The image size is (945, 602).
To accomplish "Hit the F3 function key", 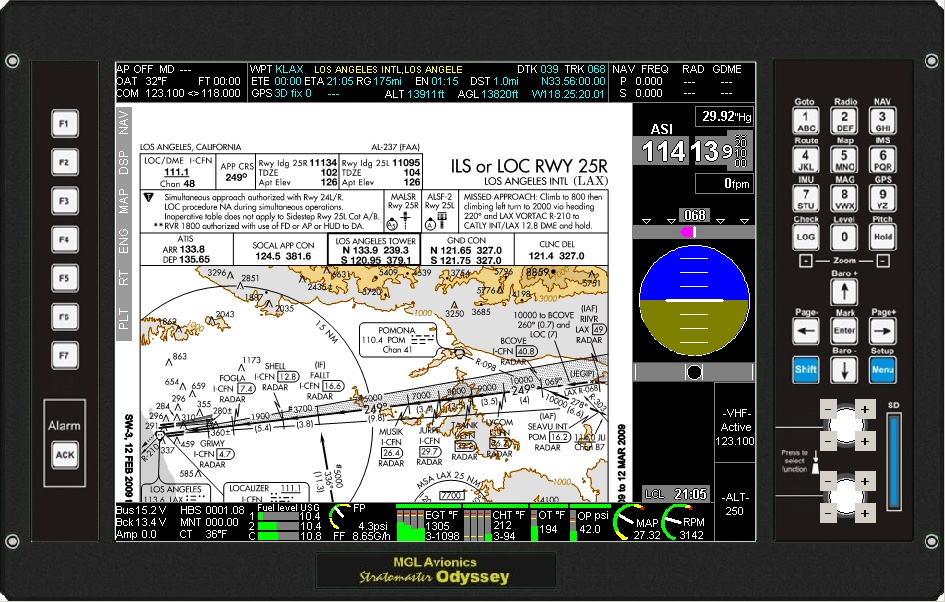I will (64, 201).
